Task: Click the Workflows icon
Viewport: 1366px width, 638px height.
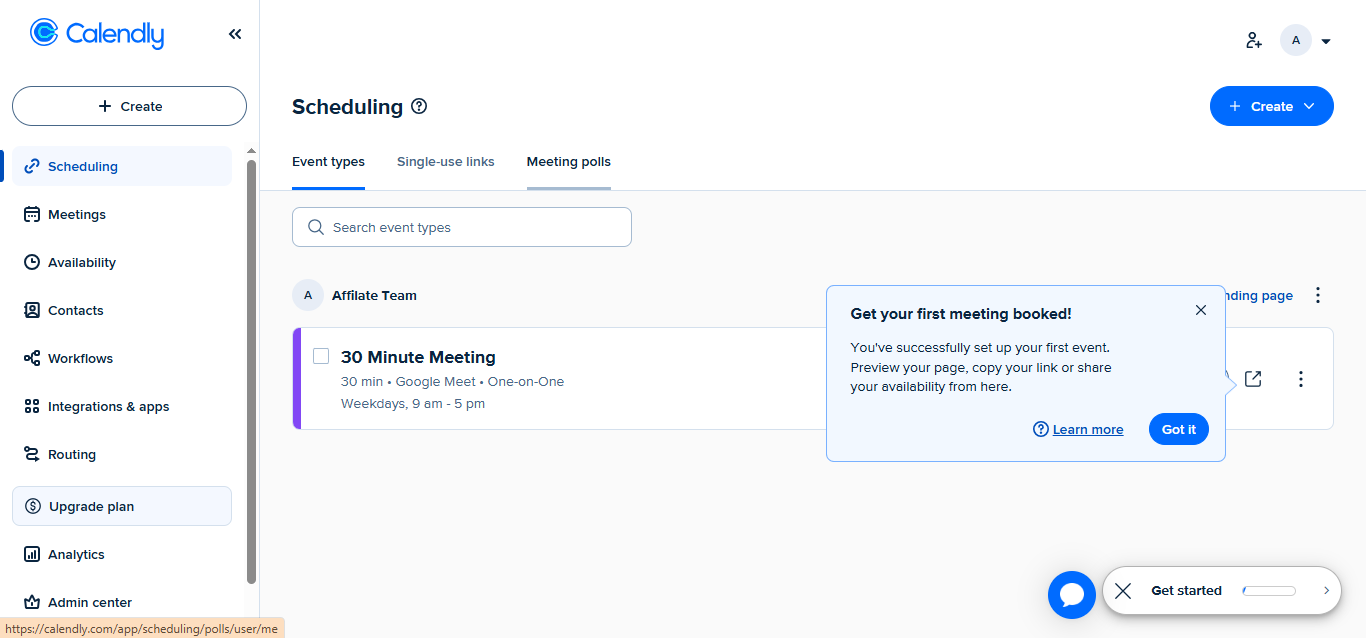Action: pos(32,358)
